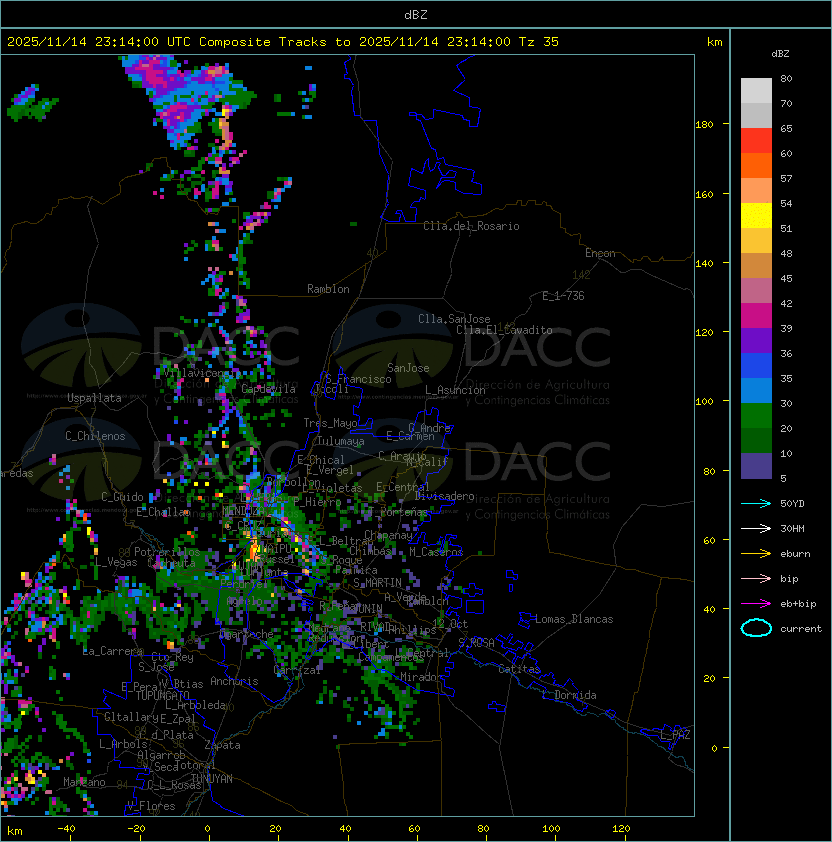Click the 'Ramblon' label near top center
The width and height of the screenshot is (832, 842).
(328, 289)
